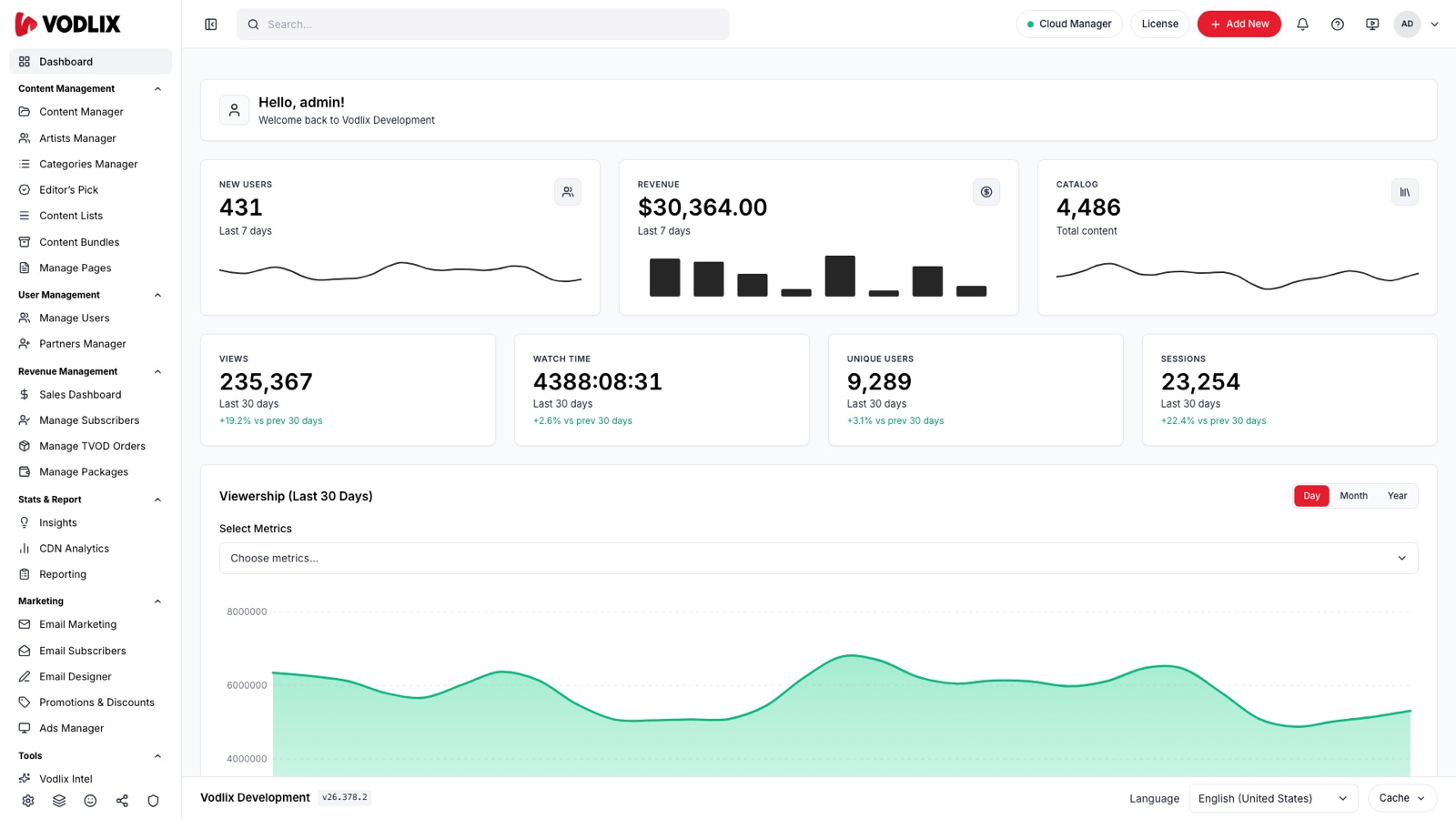Click the CDN Analytics bar chart icon
The image size is (1456, 819).
tap(25, 549)
